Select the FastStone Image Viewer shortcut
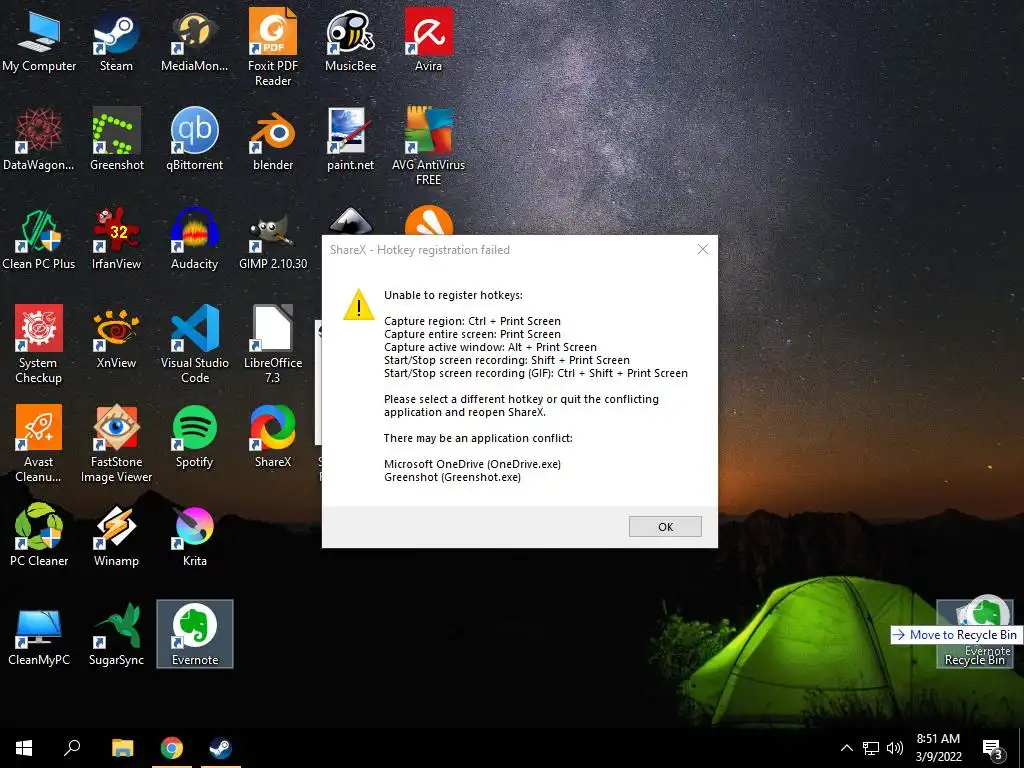The height and width of the screenshot is (768, 1024). (x=116, y=443)
